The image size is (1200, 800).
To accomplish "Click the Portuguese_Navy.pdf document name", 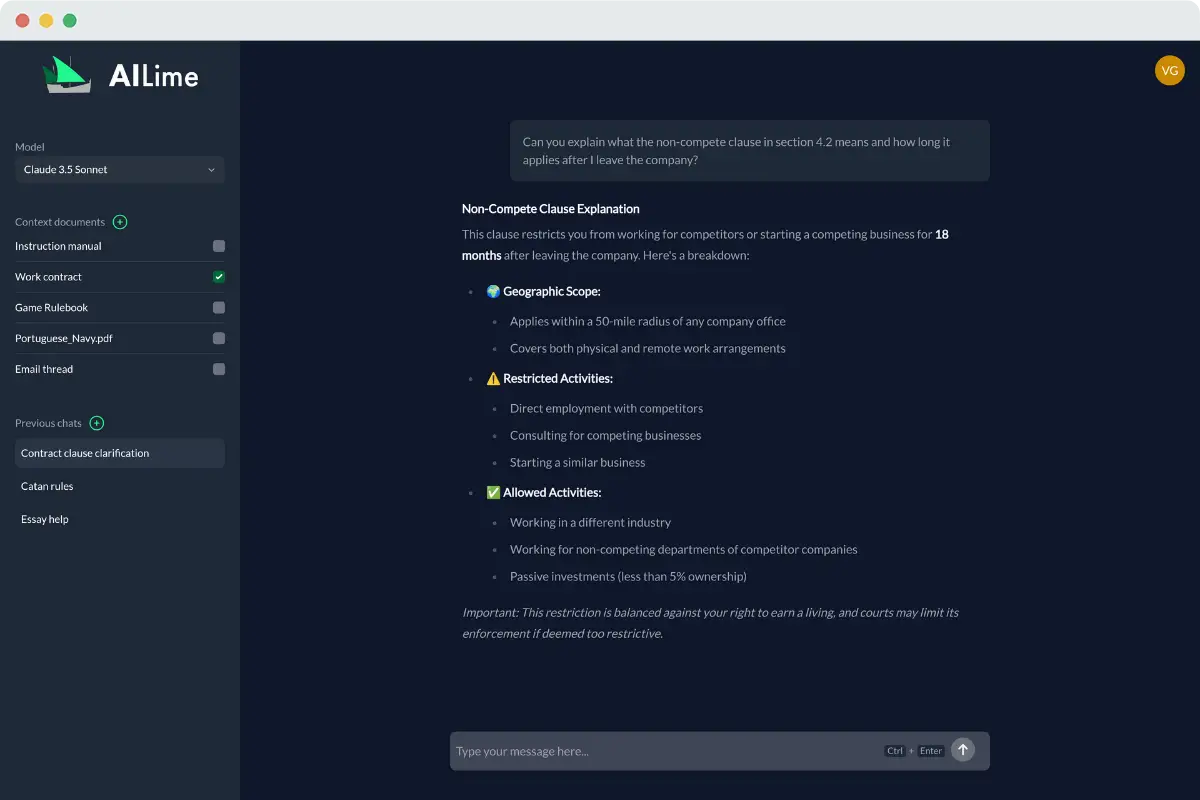I will pos(64,339).
